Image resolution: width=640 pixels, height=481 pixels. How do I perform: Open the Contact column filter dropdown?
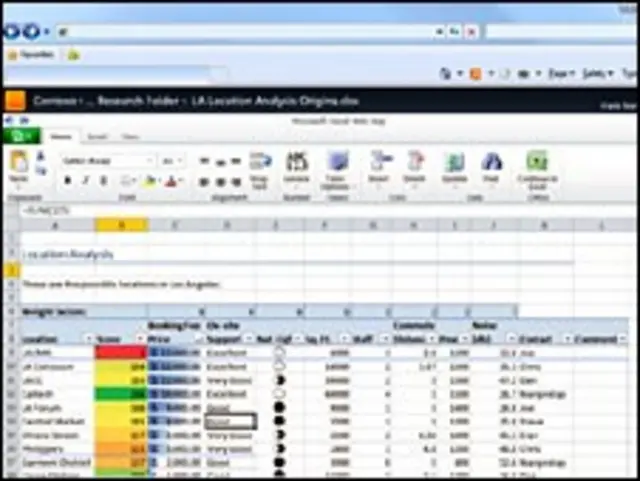coord(567,339)
